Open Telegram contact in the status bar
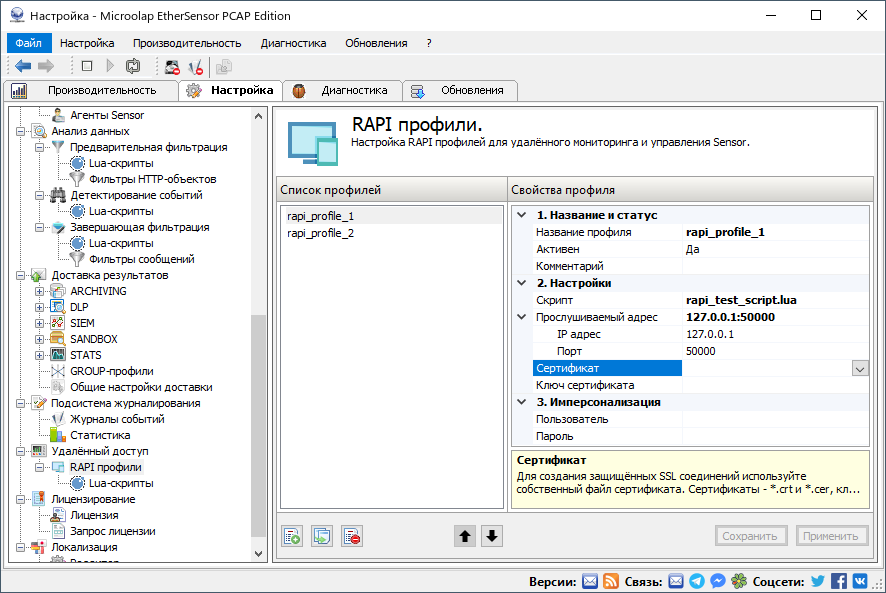Image resolution: width=886 pixels, height=593 pixels. click(x=697, y=581)
